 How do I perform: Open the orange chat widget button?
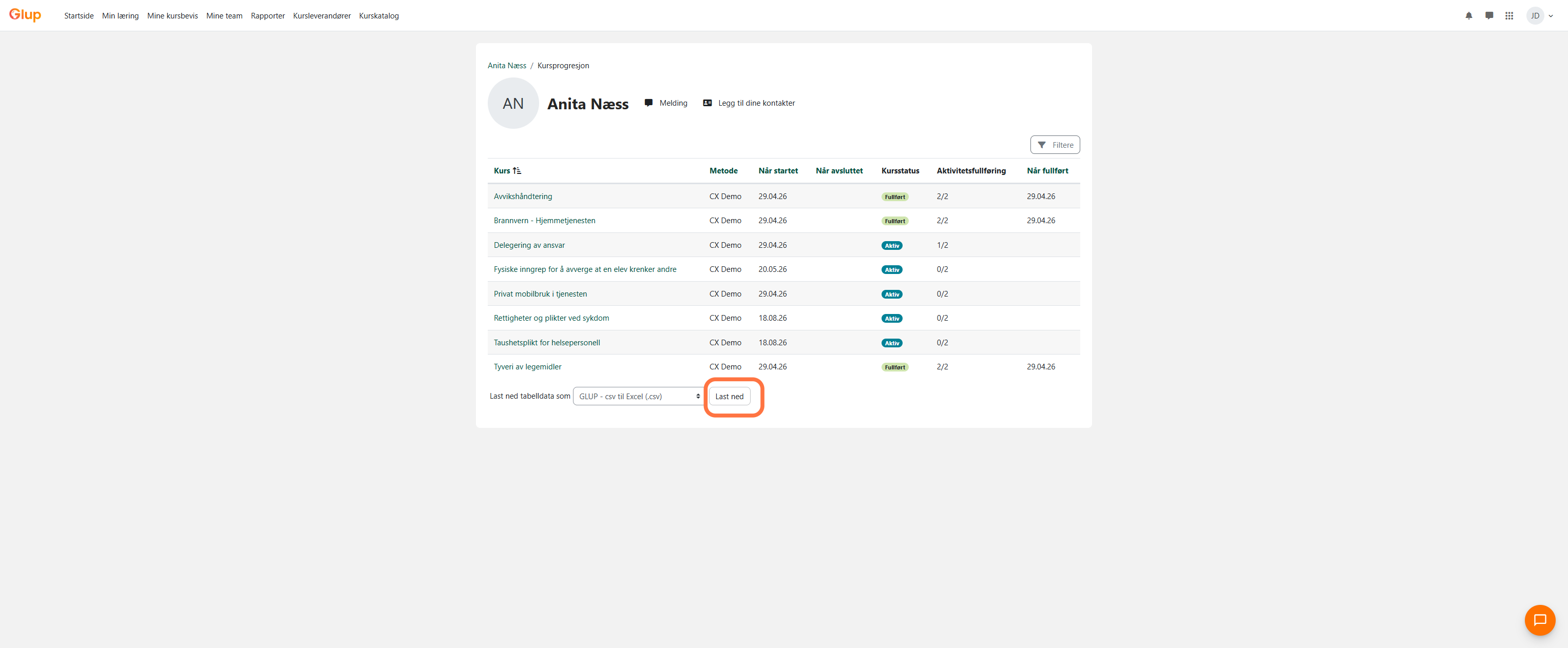click(1539, 620)
